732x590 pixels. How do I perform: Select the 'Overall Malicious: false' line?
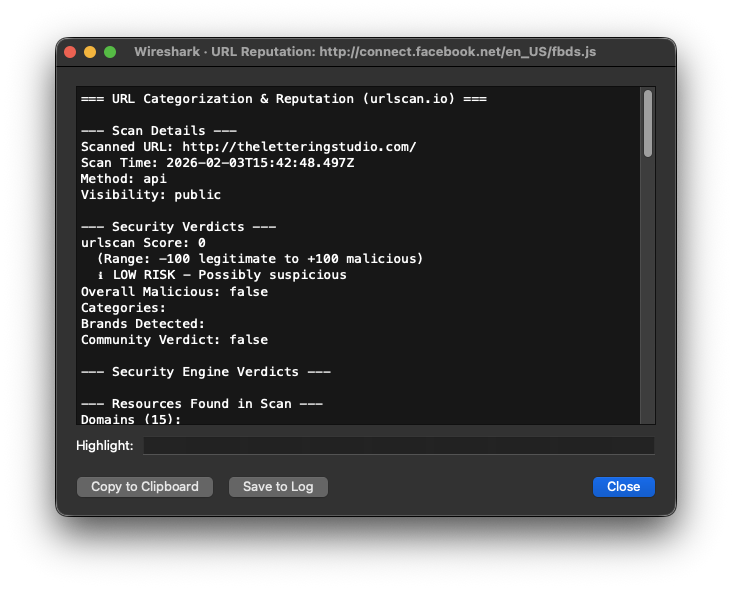tap(175, 292)
